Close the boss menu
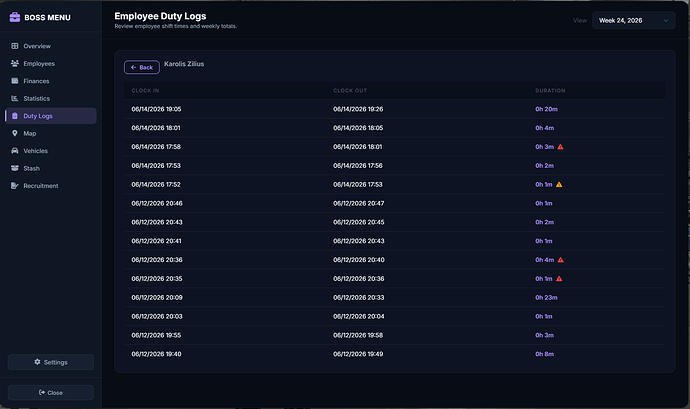 [51, 392]
